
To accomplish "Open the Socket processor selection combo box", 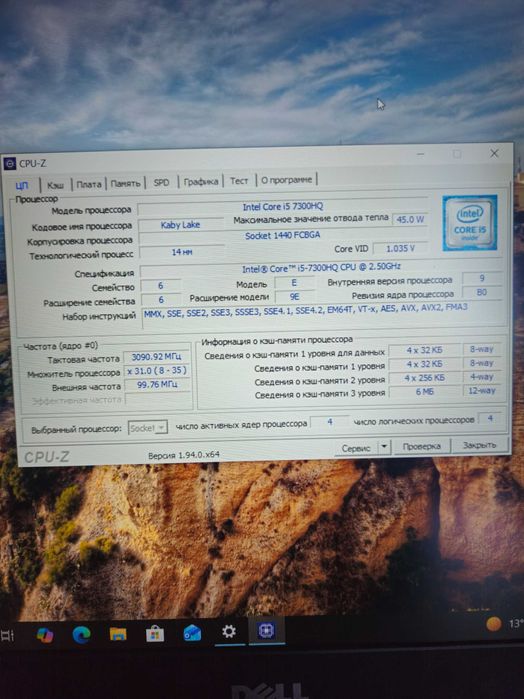I will [x=148, y=428].
